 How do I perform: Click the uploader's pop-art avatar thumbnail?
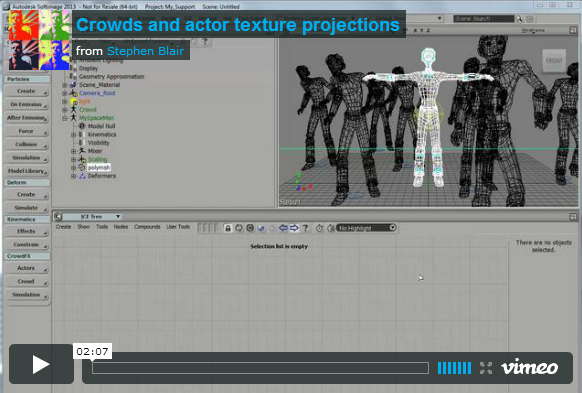click(39, 40)
